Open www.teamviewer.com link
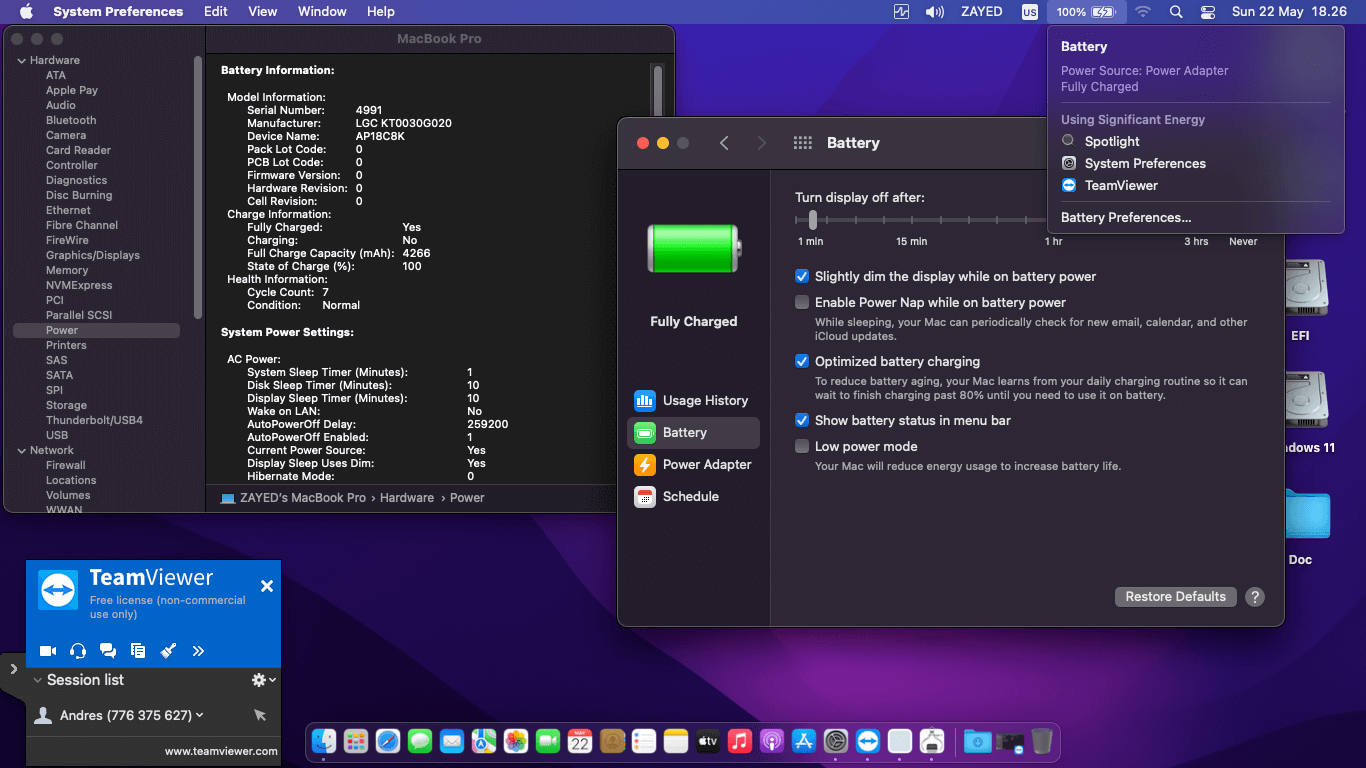 221,751
